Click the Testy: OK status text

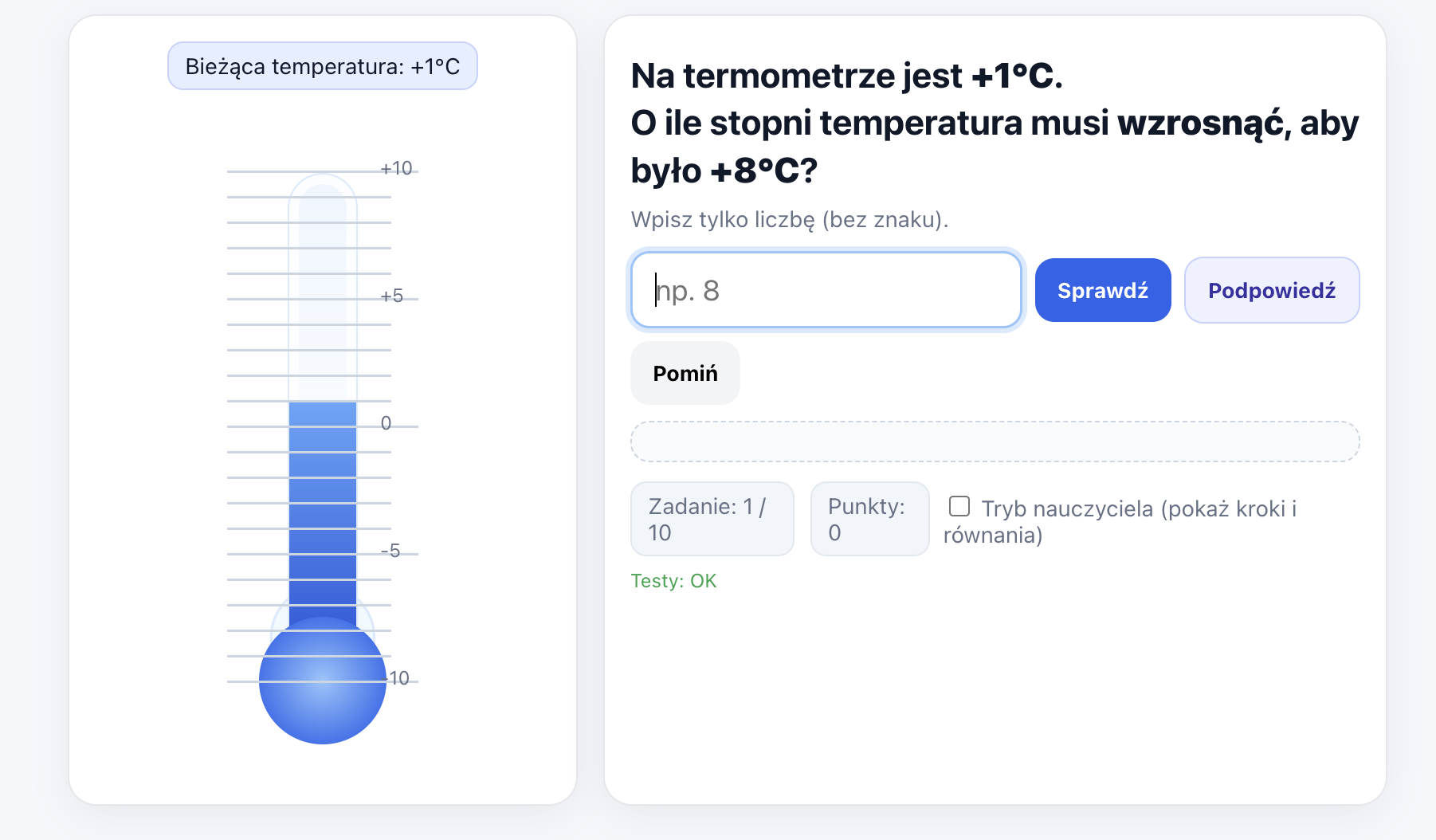click(673, 581)
